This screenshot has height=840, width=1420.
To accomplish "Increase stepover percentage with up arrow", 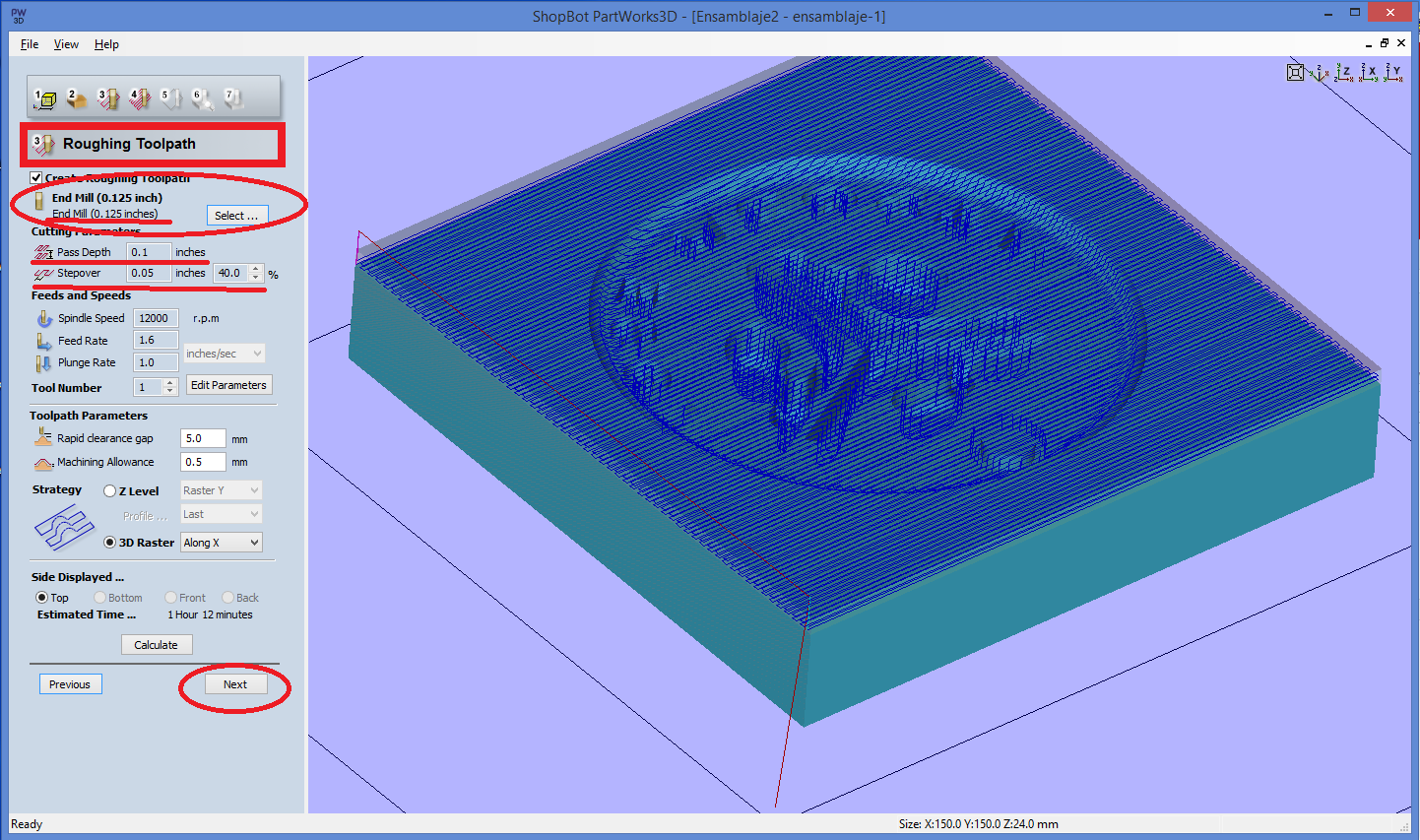I will (256, 269).
